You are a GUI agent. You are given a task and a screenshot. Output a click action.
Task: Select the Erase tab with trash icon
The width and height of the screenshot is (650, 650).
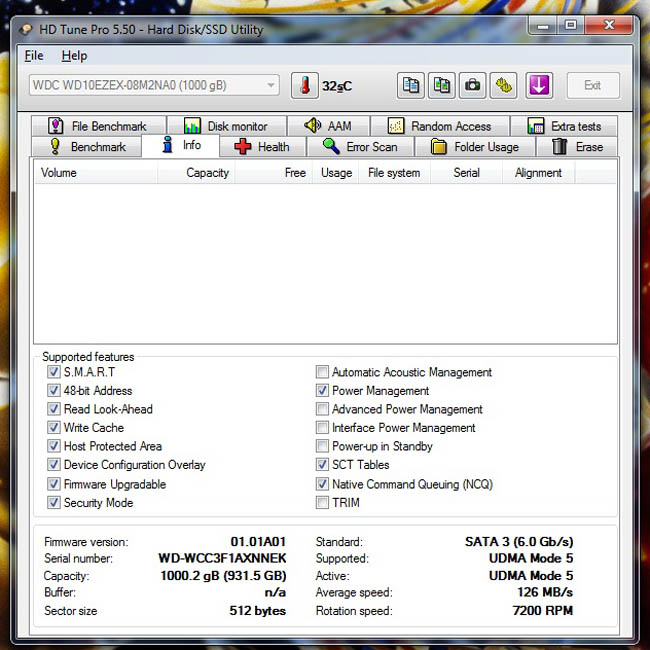coord(577,147)
